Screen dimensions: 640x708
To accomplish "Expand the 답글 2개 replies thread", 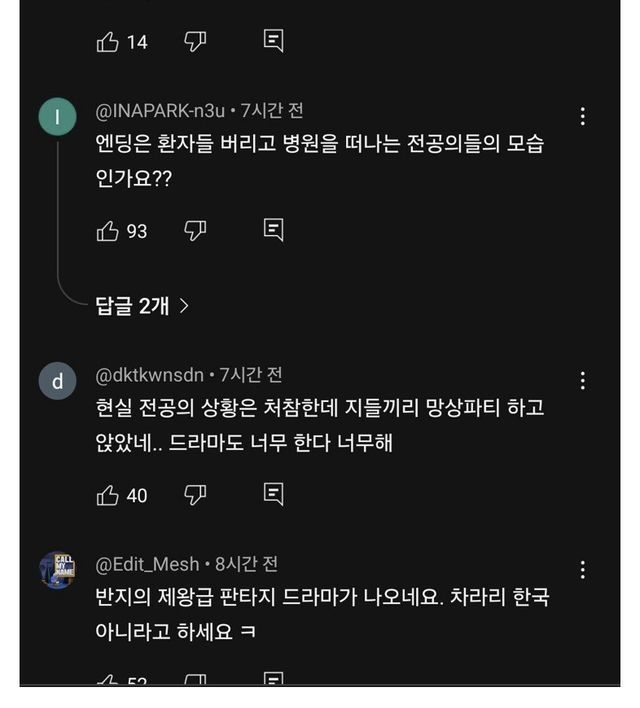I will pos(142,306).
